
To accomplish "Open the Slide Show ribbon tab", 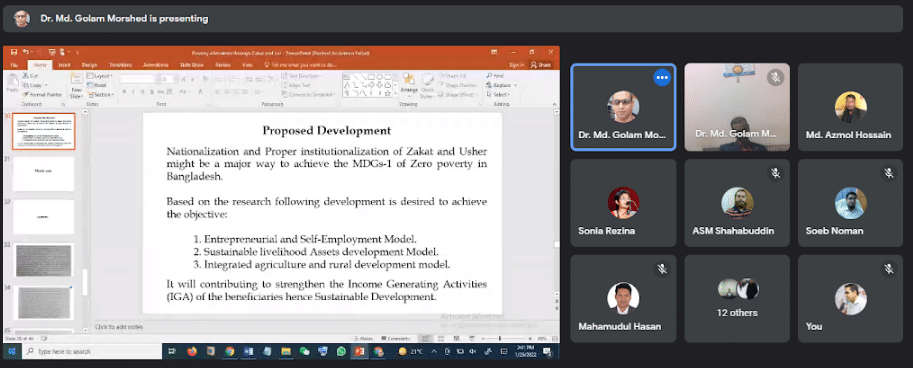I will point(192,65).
